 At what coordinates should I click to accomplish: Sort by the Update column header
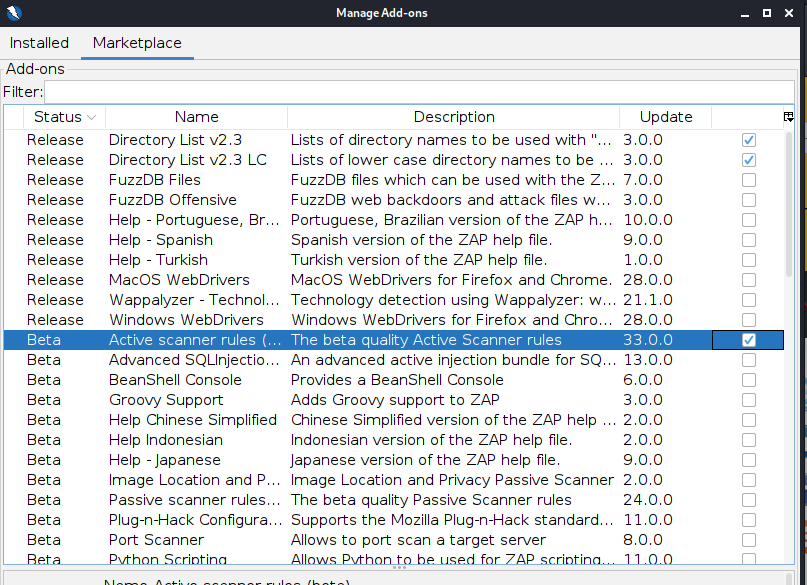coord(666,117)
